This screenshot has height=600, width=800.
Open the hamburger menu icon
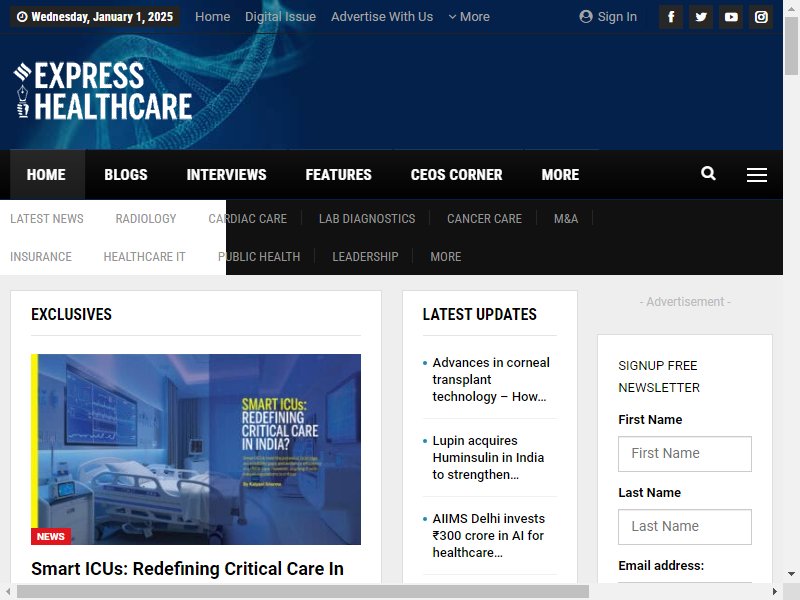coord(757,175)
